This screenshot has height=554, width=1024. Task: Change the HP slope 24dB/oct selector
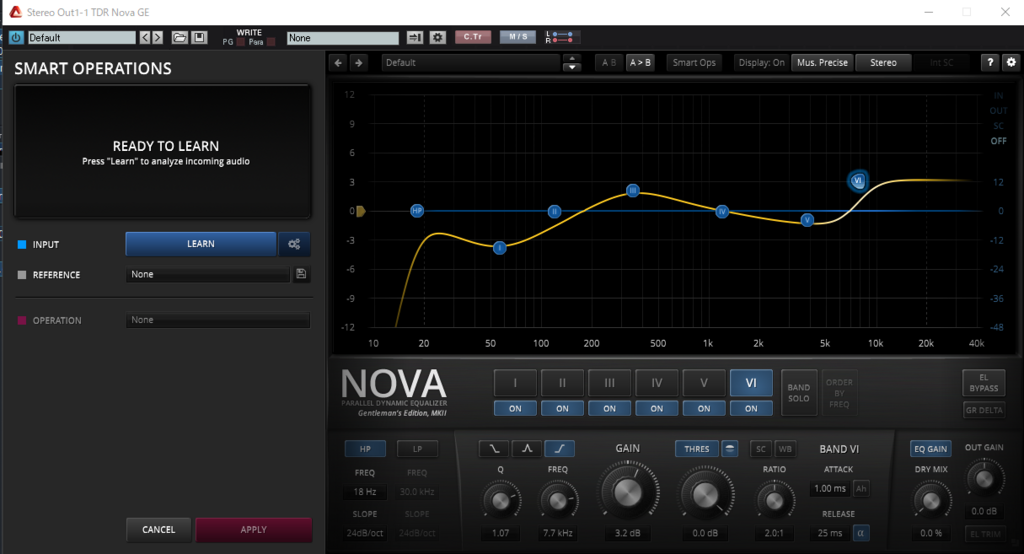click(365, 533)
